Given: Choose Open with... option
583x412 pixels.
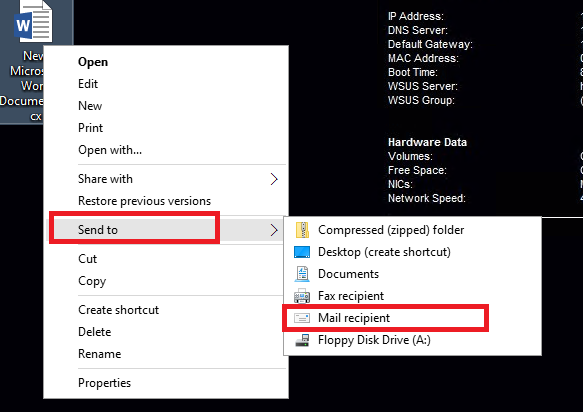Looking at the screenshot, I should coord(110,150).
